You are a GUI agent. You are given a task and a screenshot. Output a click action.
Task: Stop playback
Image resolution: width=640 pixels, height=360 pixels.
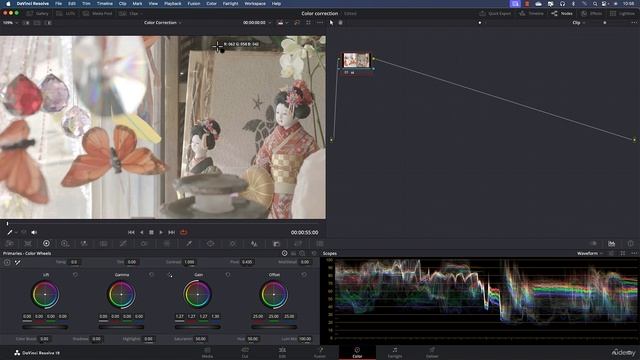[151, 232]
